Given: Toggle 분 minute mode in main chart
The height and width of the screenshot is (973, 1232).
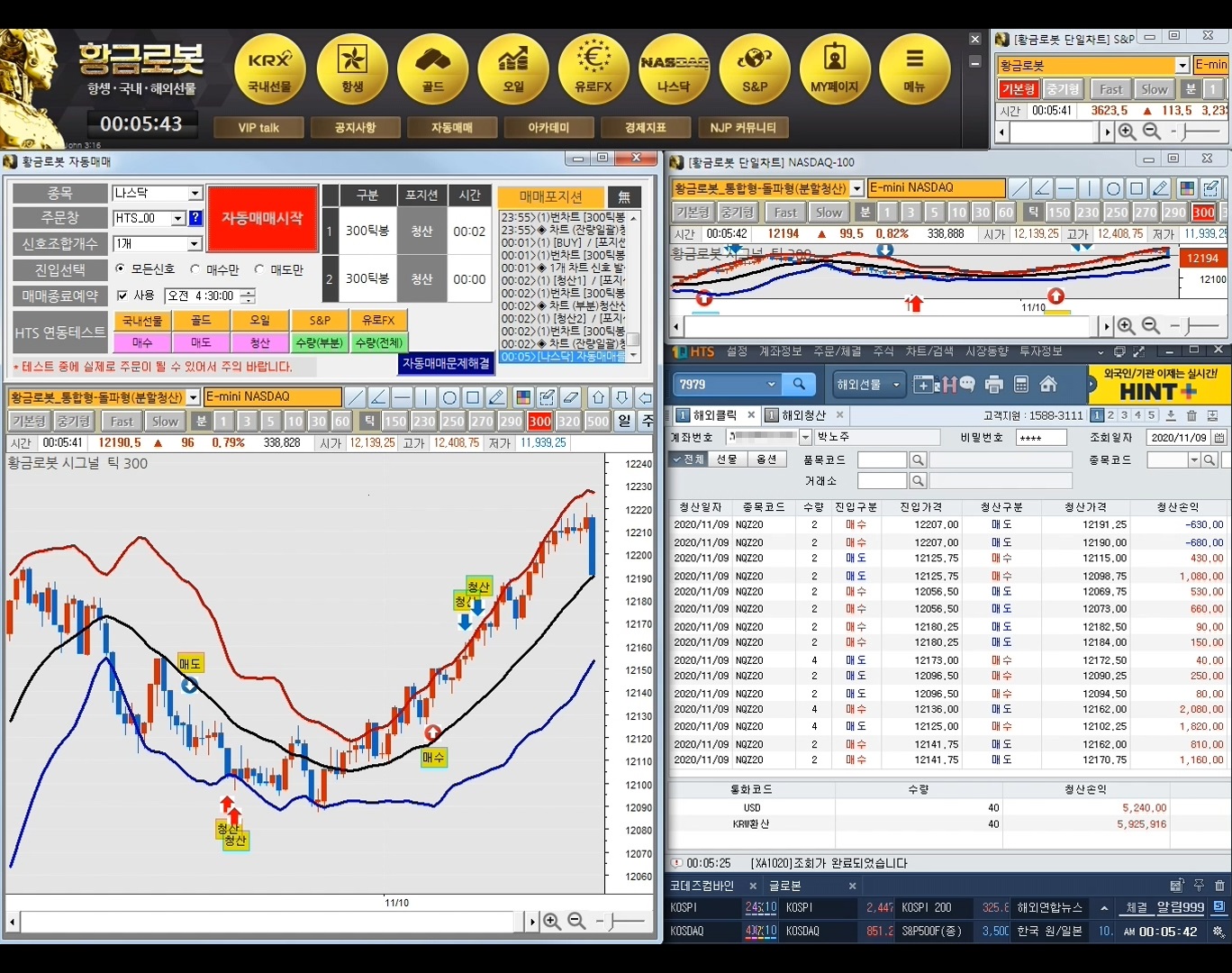Looking at the screenshot, I should (x=201, y=421).
